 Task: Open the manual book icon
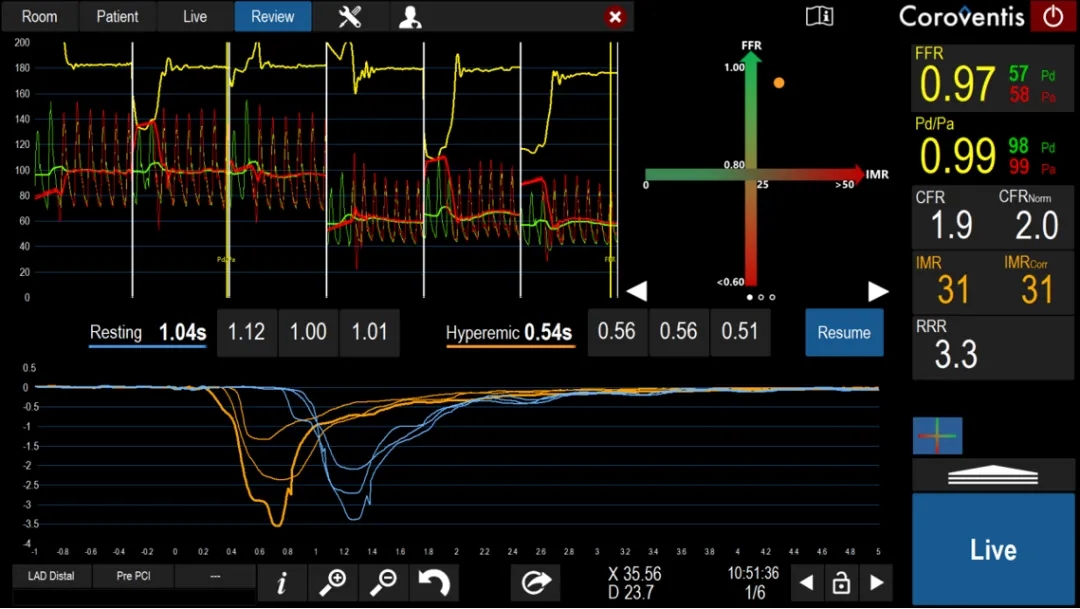pos(819,16)
